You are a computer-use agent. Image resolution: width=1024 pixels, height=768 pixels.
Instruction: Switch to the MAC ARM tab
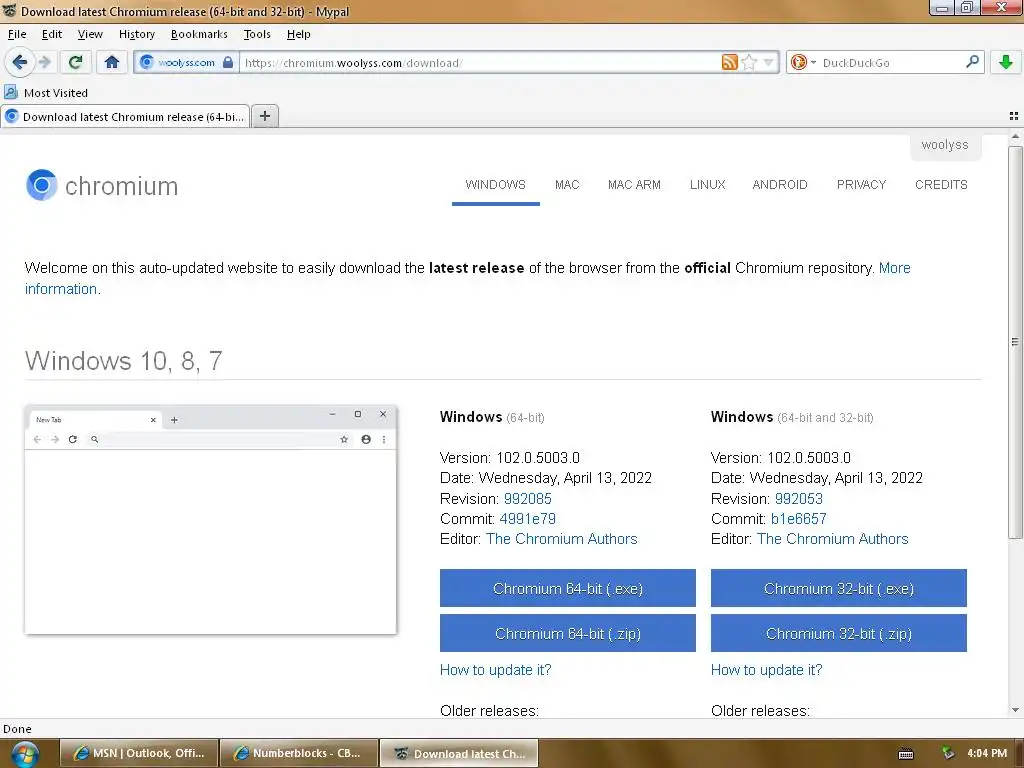(634, 185)
